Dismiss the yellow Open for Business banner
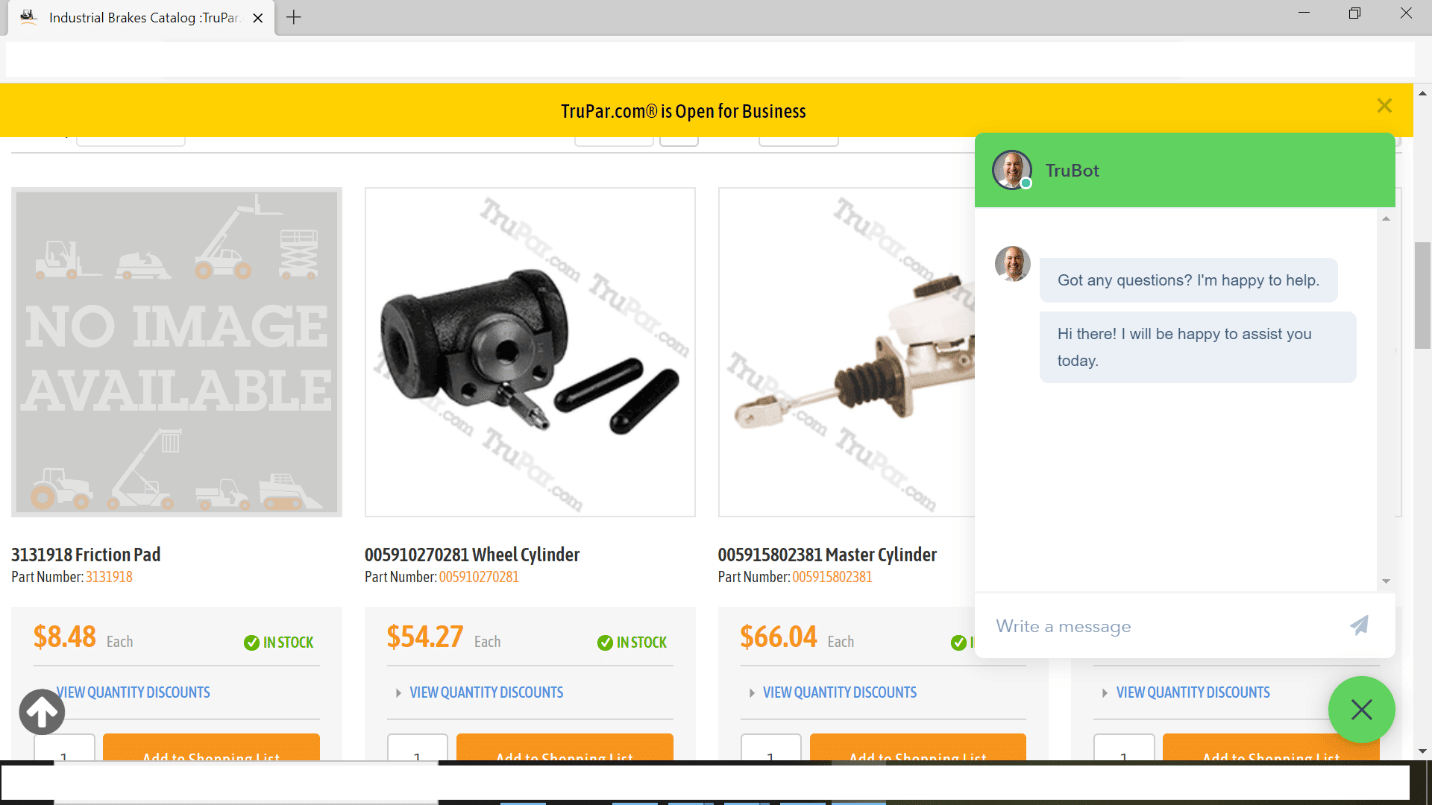The height and width of the screenshot is (805, 1432). 1384,106
